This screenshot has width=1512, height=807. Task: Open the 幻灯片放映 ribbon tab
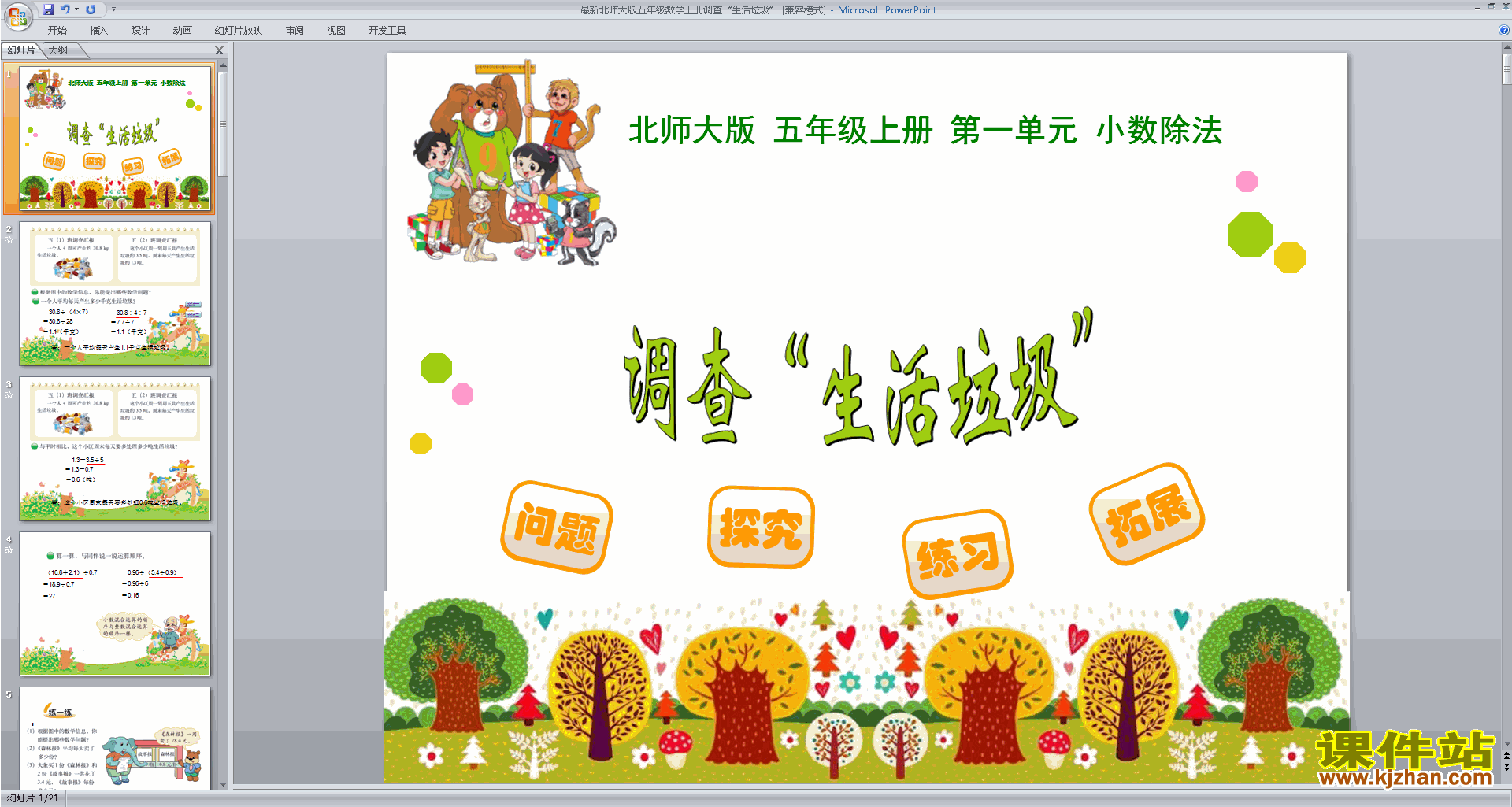tap(239, 31)
